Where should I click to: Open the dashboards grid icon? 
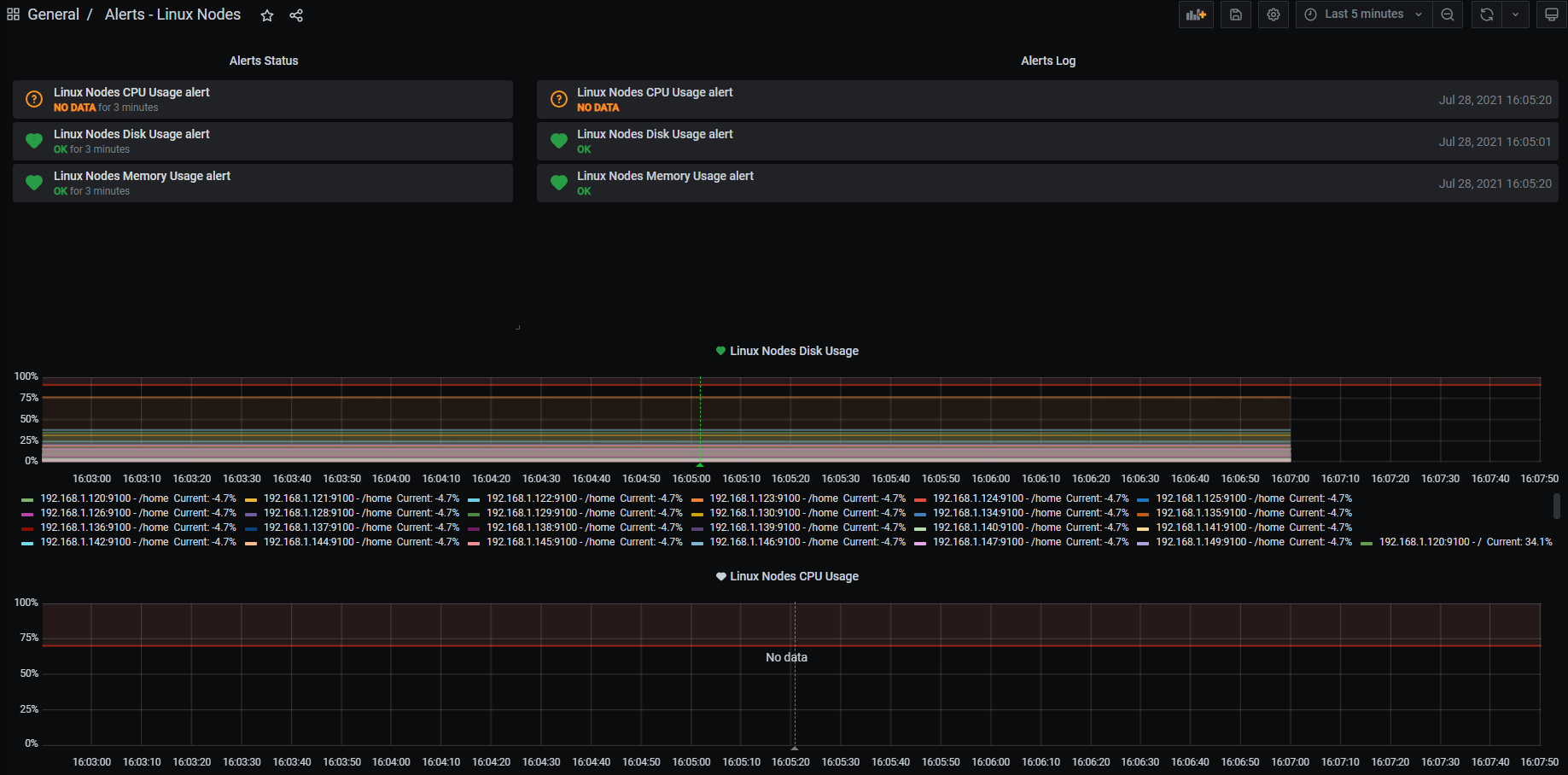(x=13, y=15)
